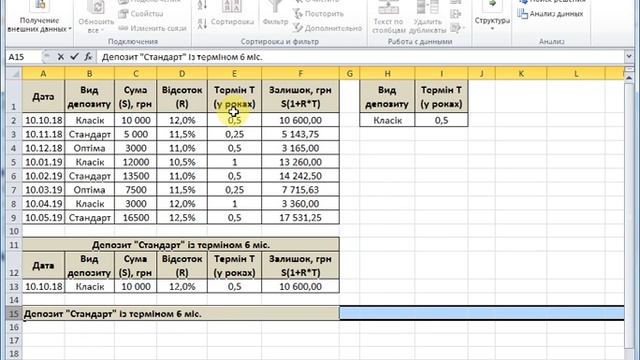Expand the formula bar with the chevron

[629, 57]
